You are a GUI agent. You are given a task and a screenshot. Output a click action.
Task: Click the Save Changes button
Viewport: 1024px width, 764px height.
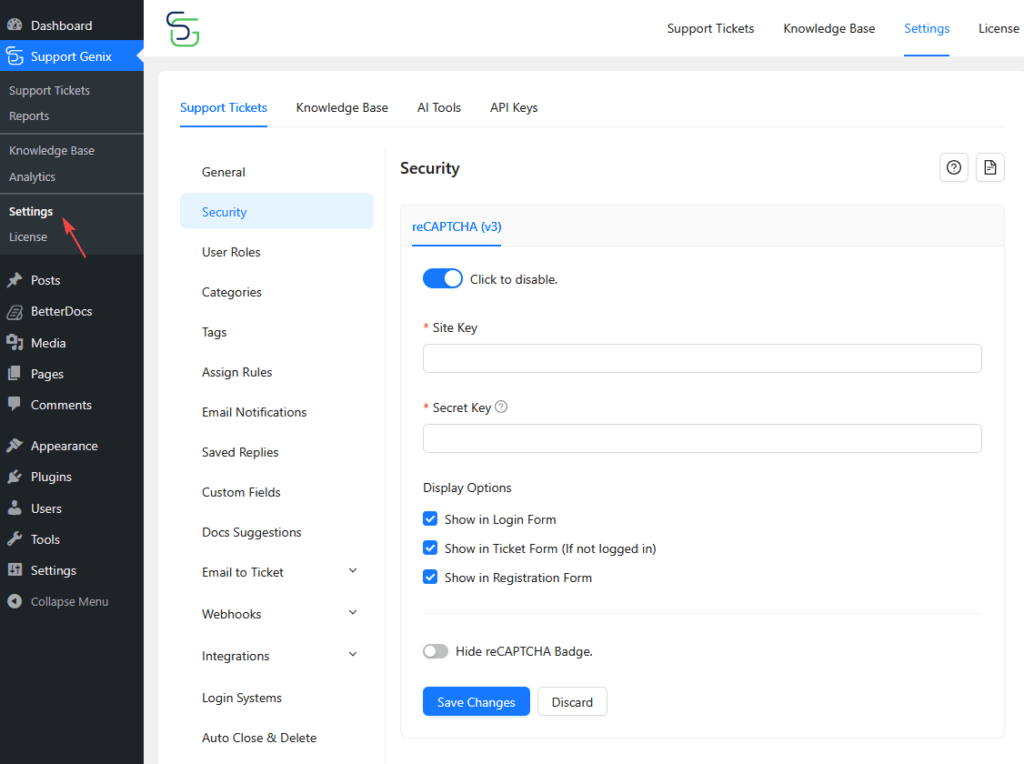coord(476,702)
